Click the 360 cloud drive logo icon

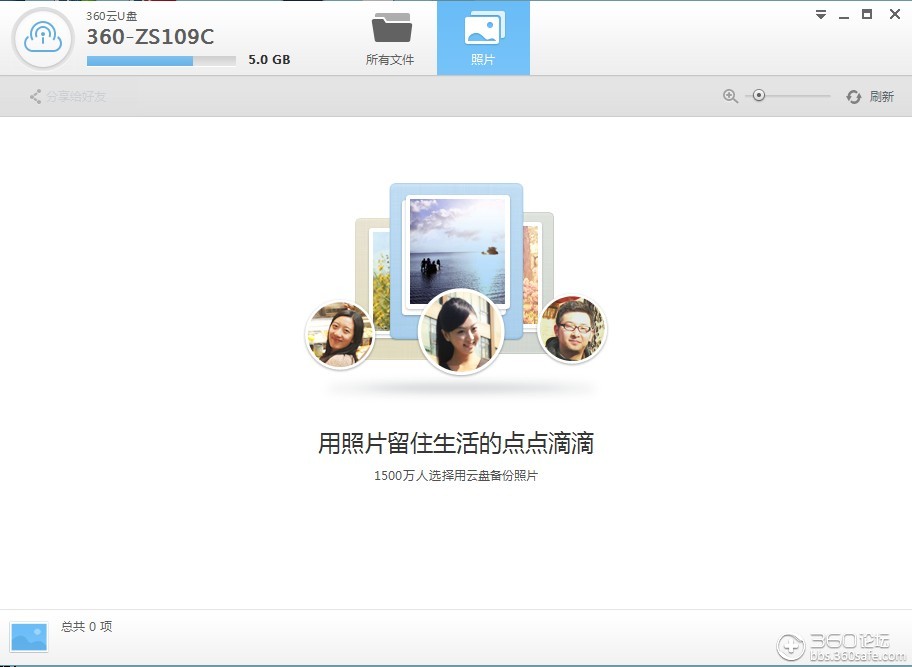pyautogui.click(x=42, y=38)
